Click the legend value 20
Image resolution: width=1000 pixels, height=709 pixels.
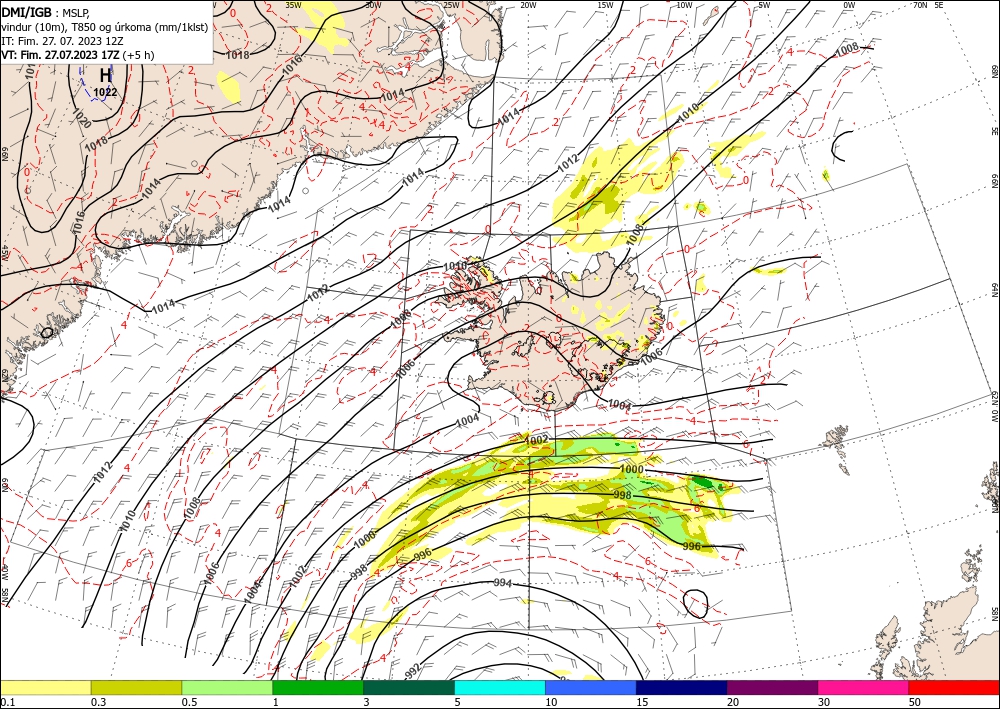(733, 702)
